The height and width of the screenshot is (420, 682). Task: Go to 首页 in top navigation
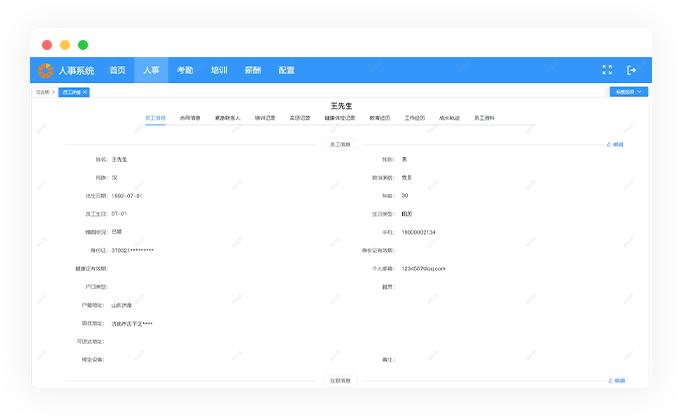[x=118, y=70]
